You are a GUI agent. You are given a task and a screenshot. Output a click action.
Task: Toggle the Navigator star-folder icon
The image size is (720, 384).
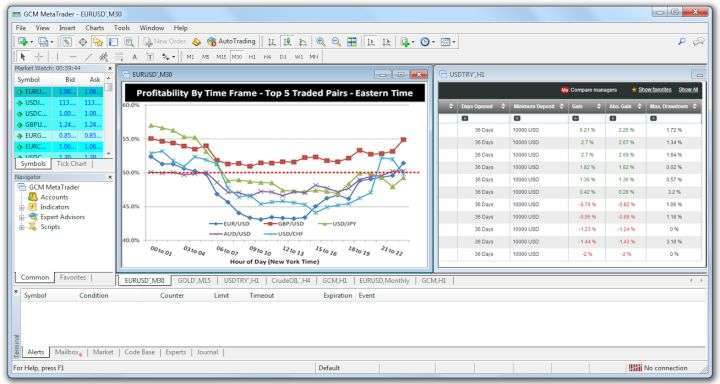[x=98, y=42]
